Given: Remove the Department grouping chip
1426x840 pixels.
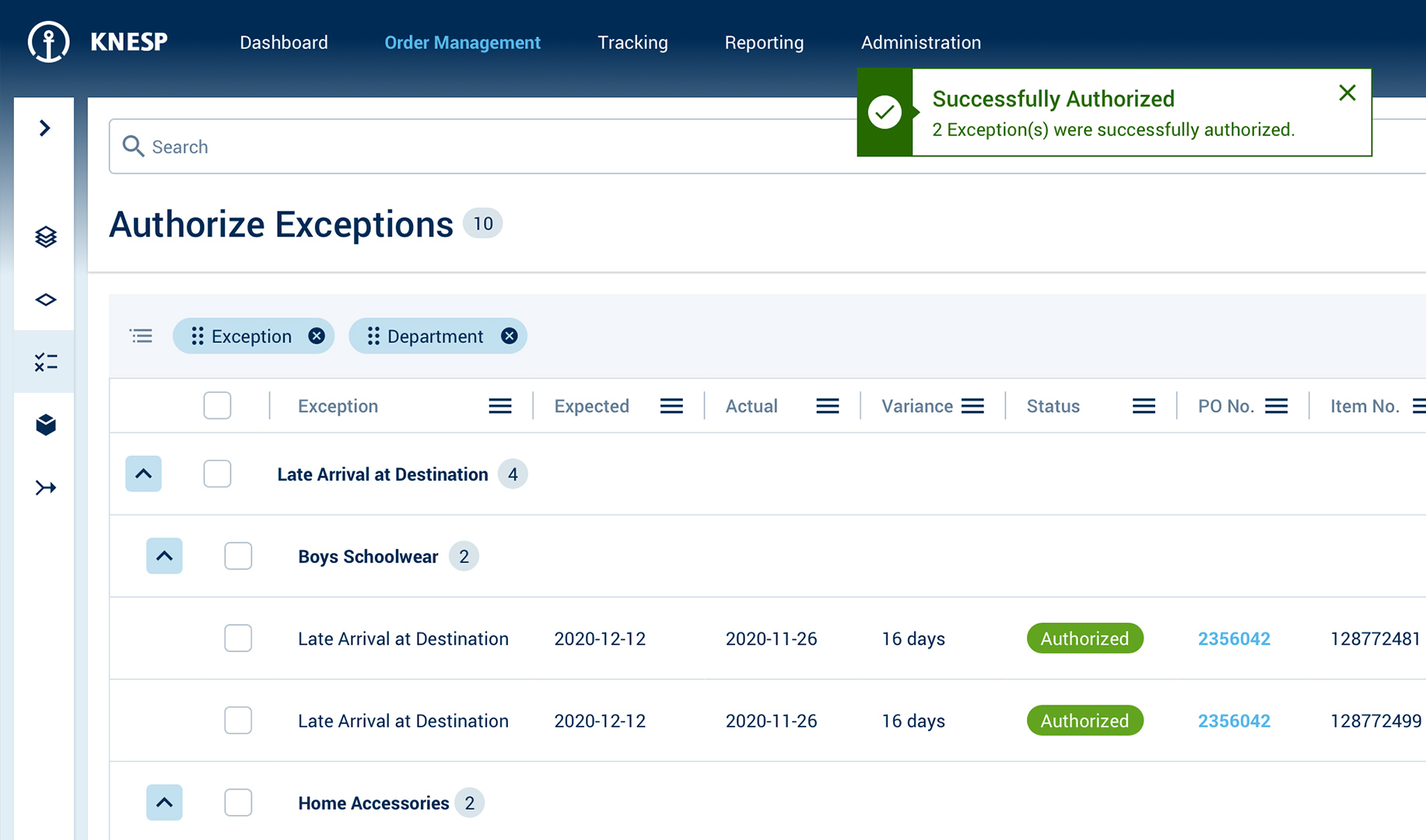Looking at the screenshot, I should tap(509, 336).
